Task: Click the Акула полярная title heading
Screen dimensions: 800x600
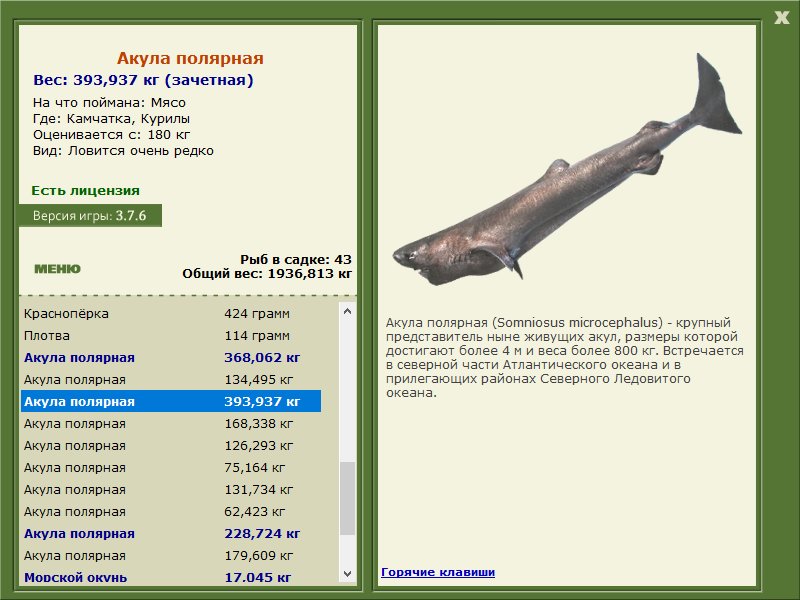Action: coord(190,58)
